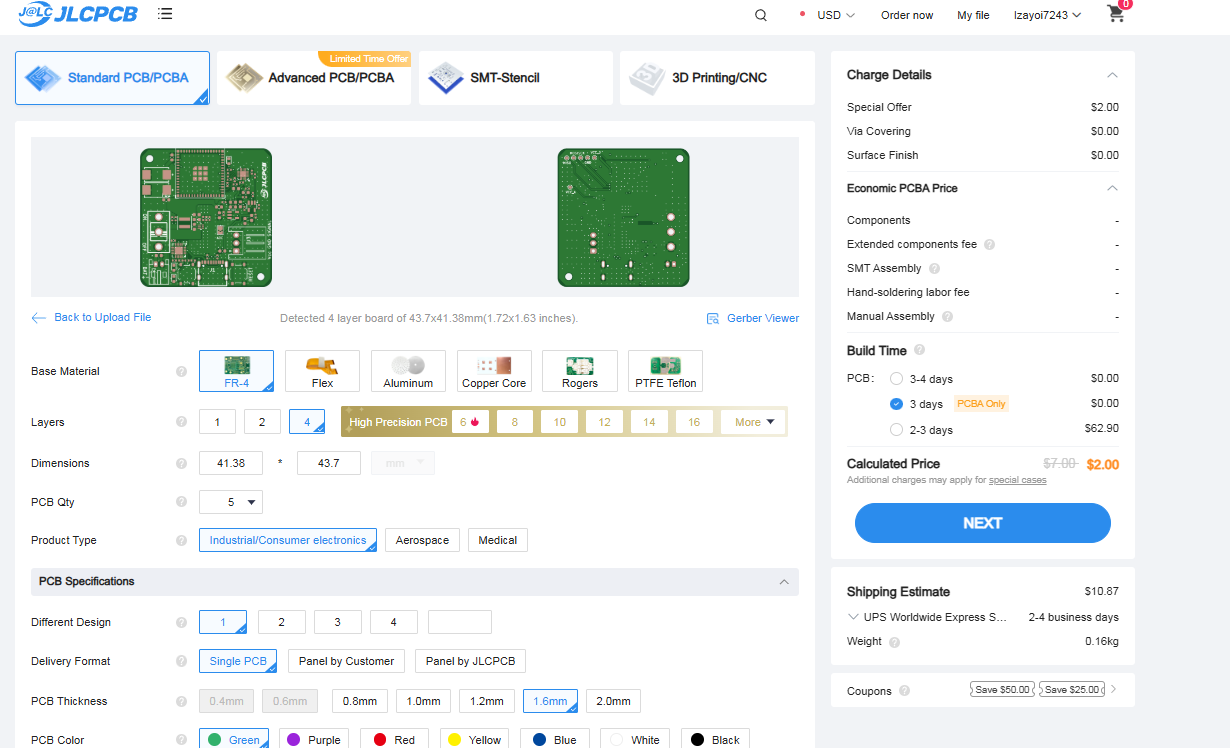Select the 2-3 days build time option
This screenshot has height=748, width=1230.
[x=896, y=430]
